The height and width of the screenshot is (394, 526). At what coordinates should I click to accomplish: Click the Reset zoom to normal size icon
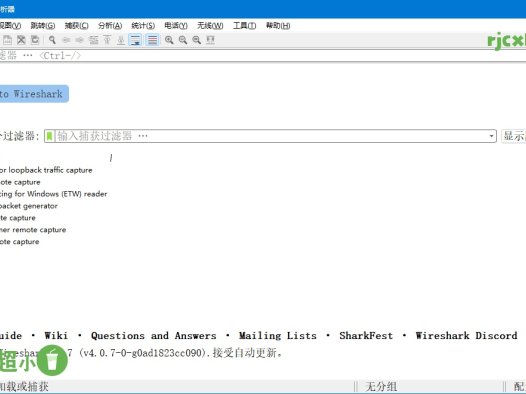[197, 40]
